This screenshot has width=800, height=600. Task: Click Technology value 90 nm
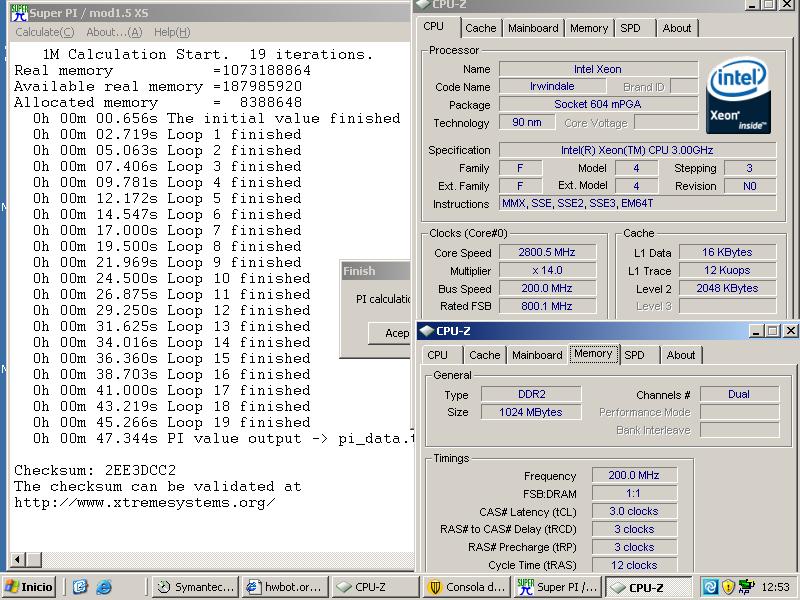click(527, 122)
